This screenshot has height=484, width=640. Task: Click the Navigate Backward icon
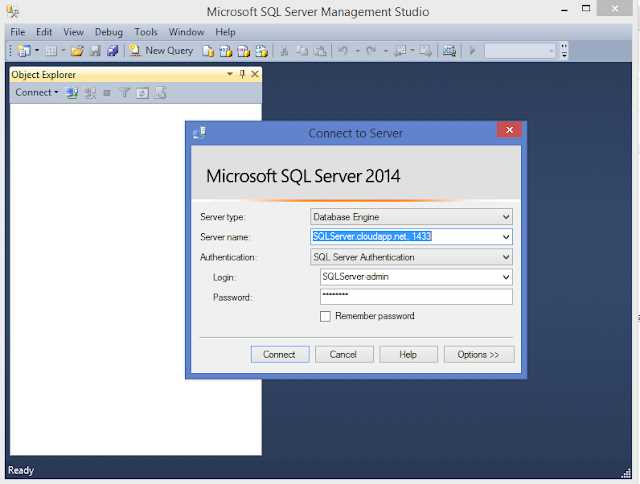(x=401, y=51)
